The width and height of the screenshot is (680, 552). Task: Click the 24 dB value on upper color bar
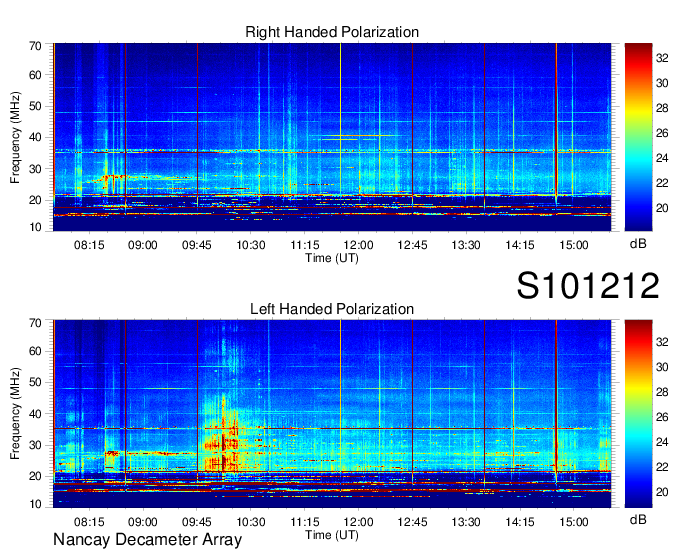point(662,158)
